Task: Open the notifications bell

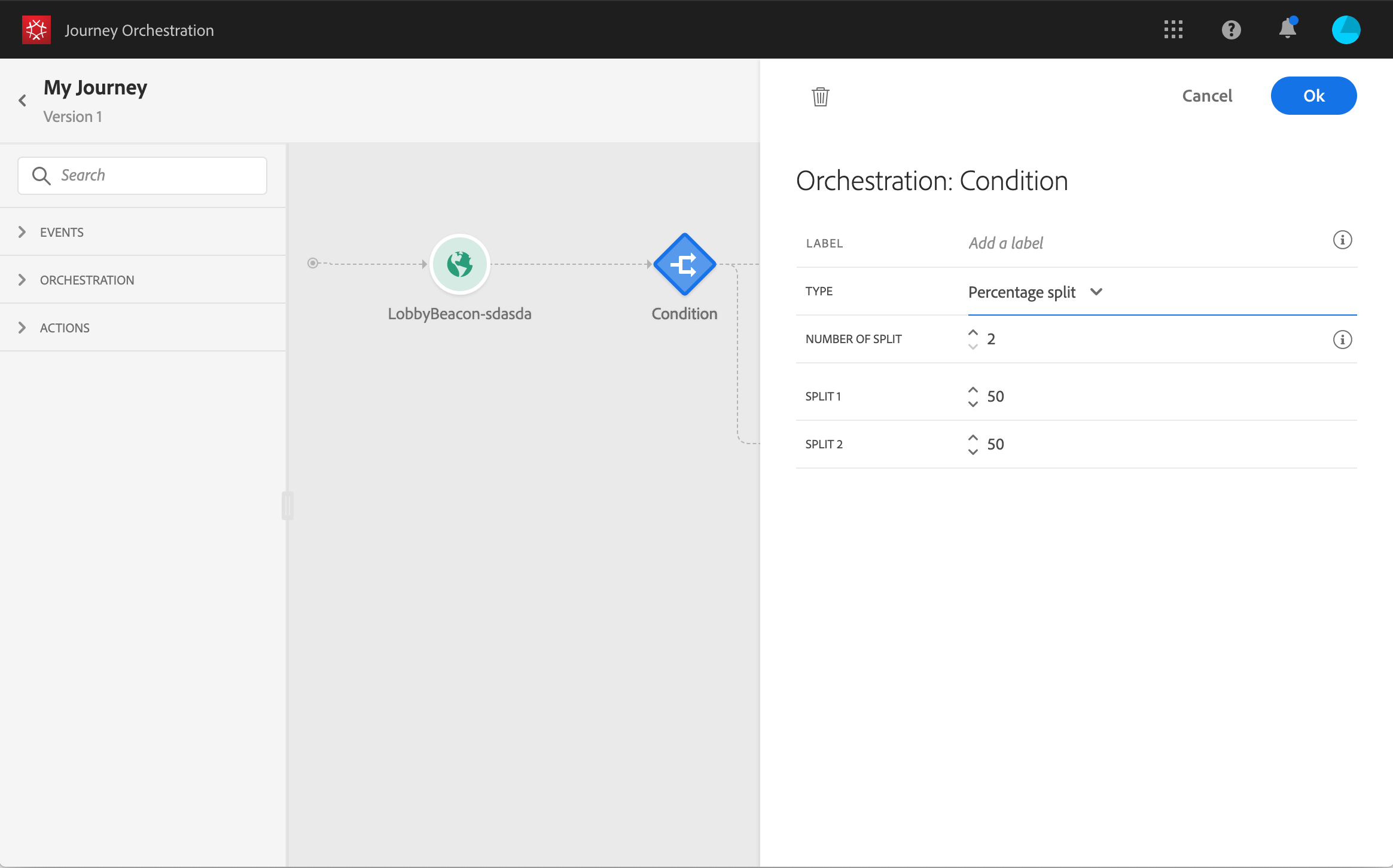Action: coord(1287,29)
